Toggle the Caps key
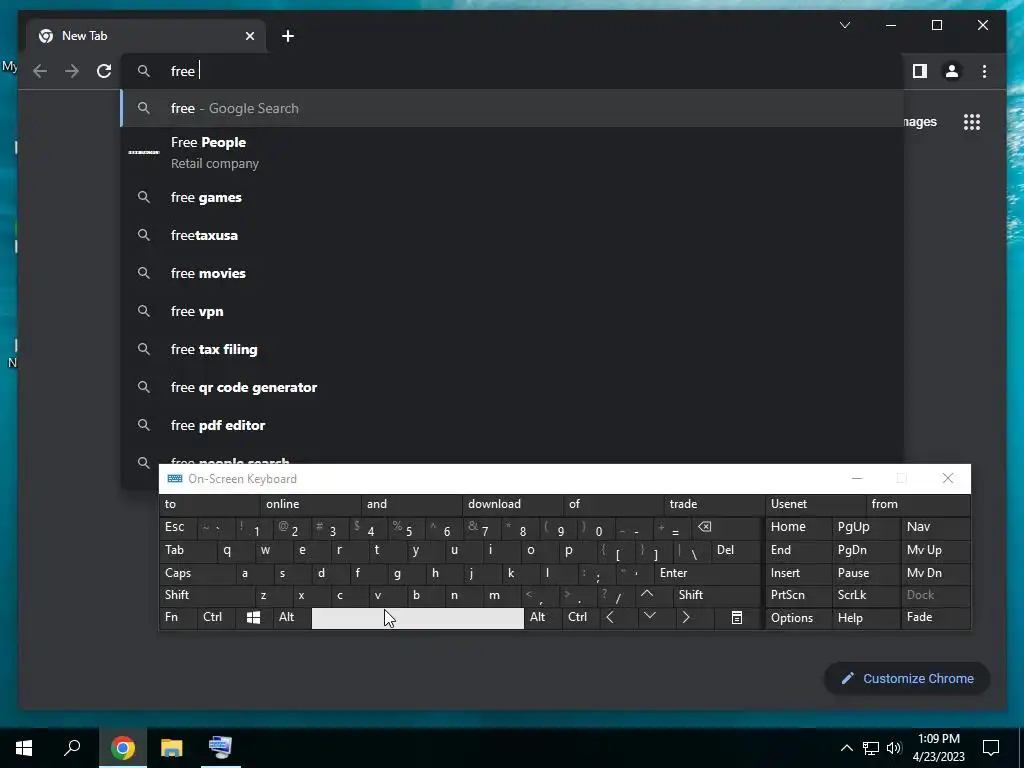The height and width of the screenshot is (768, 1024). pyautogui.click(x=197, y=573)
